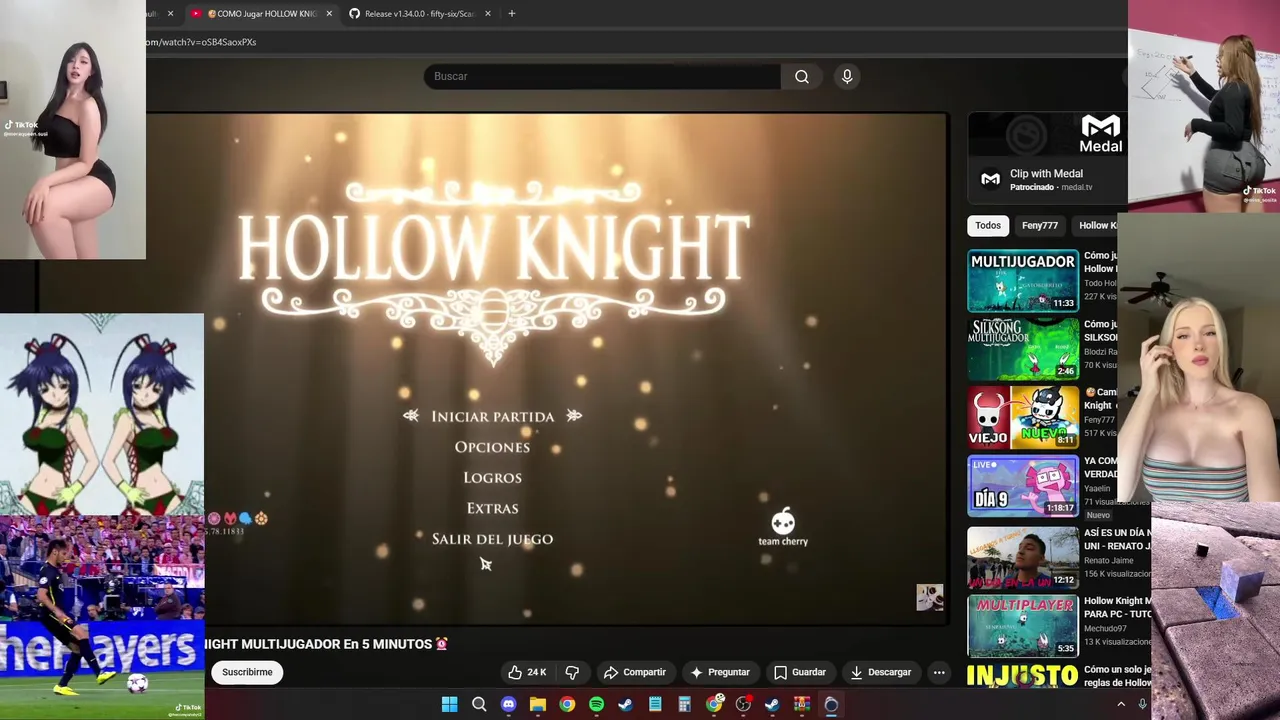Close the COMO Jugar HOLLOW KNIGHT tab

[329, 14]
